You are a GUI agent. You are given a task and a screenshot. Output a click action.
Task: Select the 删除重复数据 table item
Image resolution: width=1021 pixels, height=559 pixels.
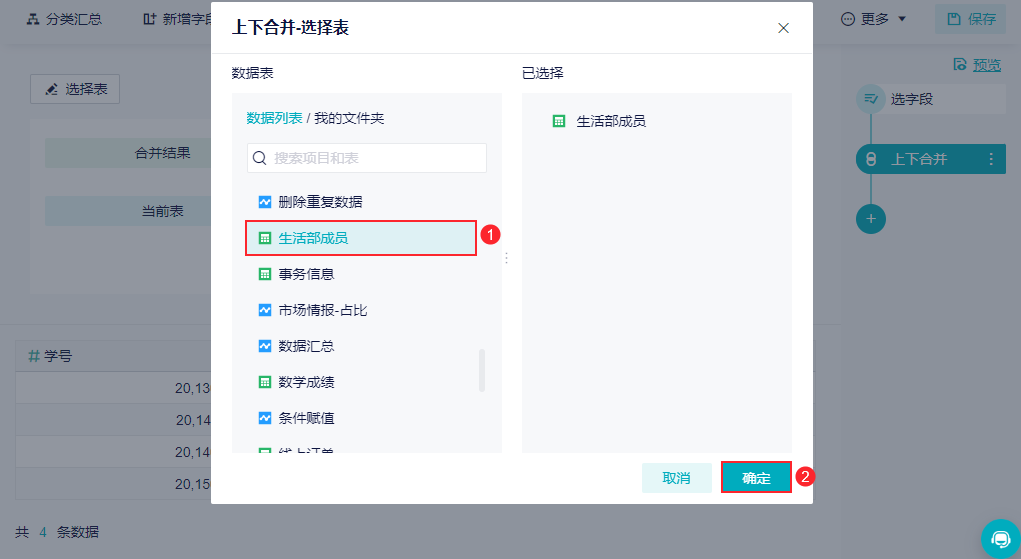[x=320, y=202]
